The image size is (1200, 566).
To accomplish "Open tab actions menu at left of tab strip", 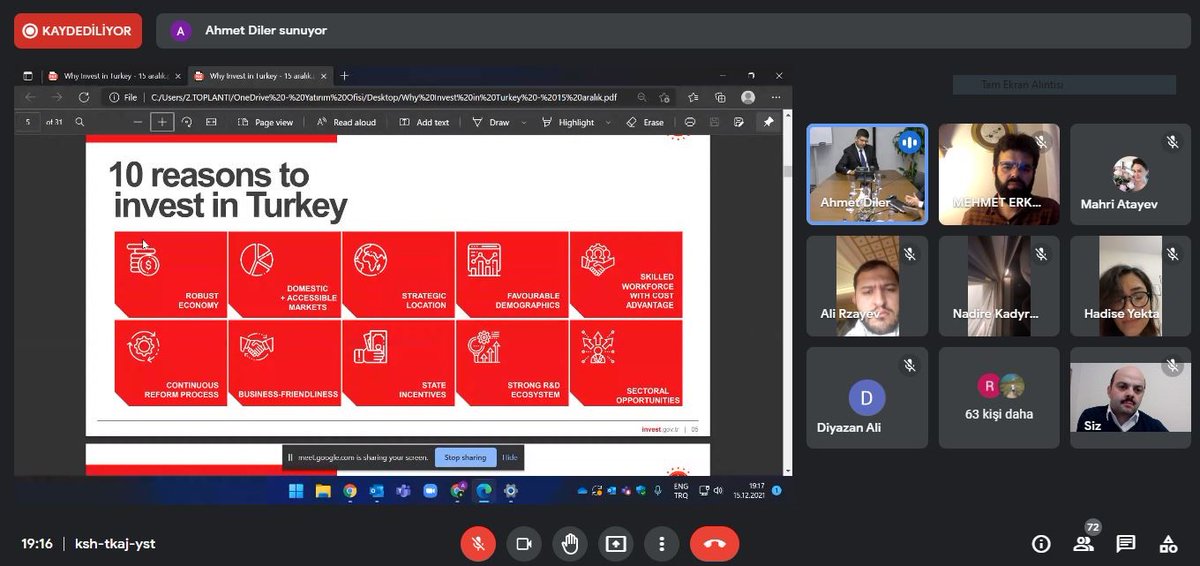I will [x=27, y=76].
